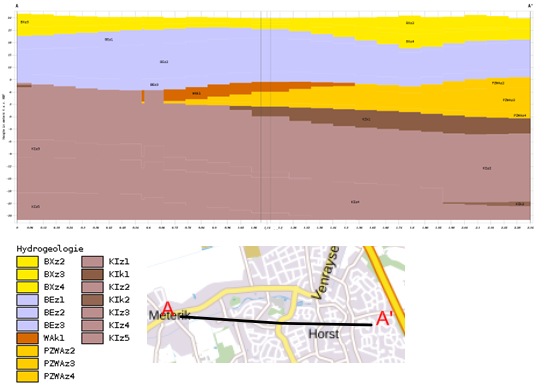
Task: Click the BEz1 legend text label
Action: 54,300
